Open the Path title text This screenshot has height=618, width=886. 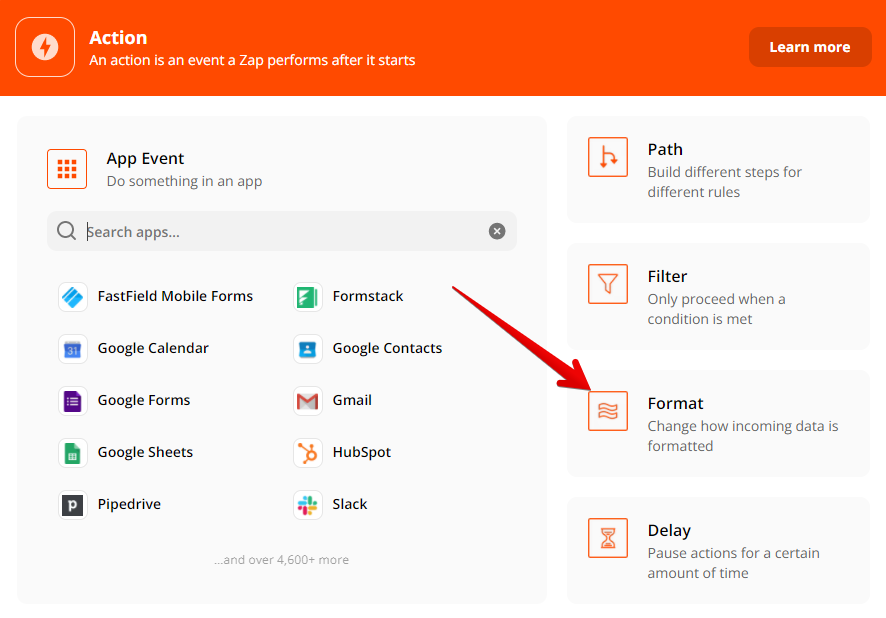tap(665, 149)
